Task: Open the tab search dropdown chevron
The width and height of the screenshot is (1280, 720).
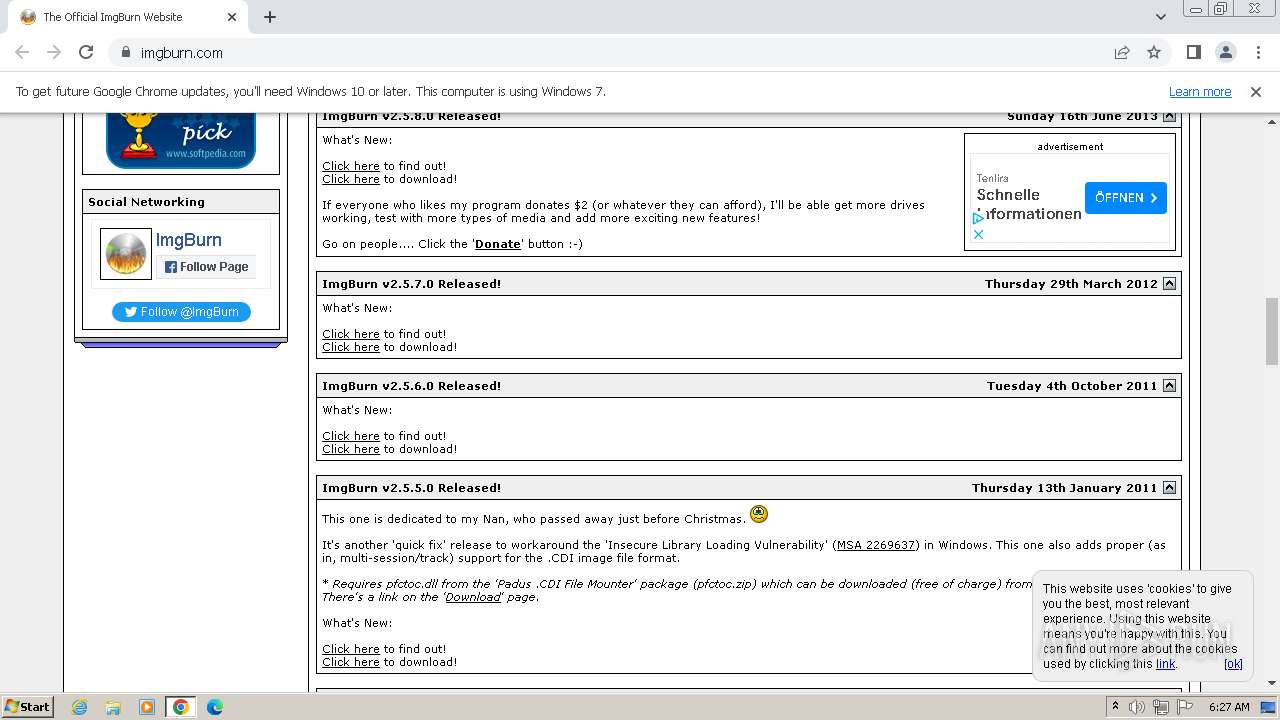Action: (1160, 17)
